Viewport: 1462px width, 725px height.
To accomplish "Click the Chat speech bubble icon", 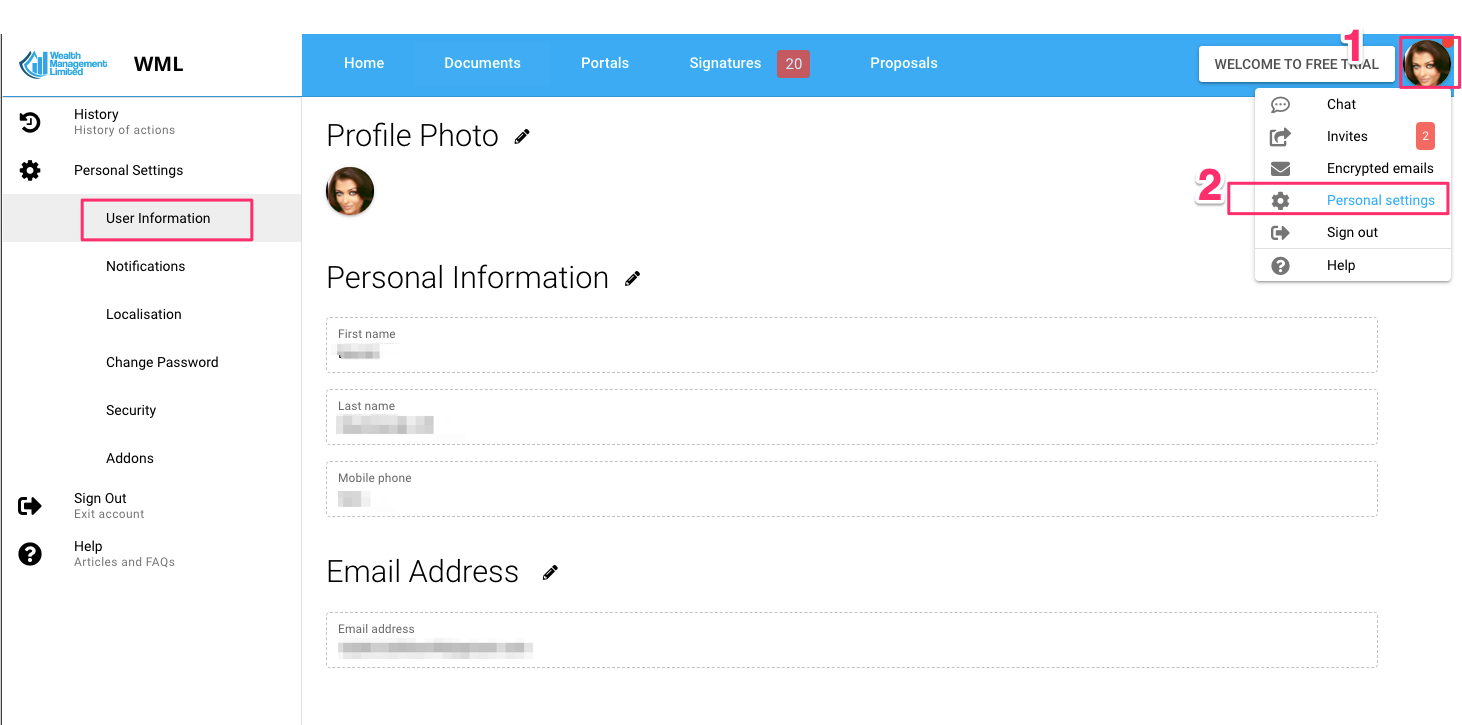I will point(1280,105).
